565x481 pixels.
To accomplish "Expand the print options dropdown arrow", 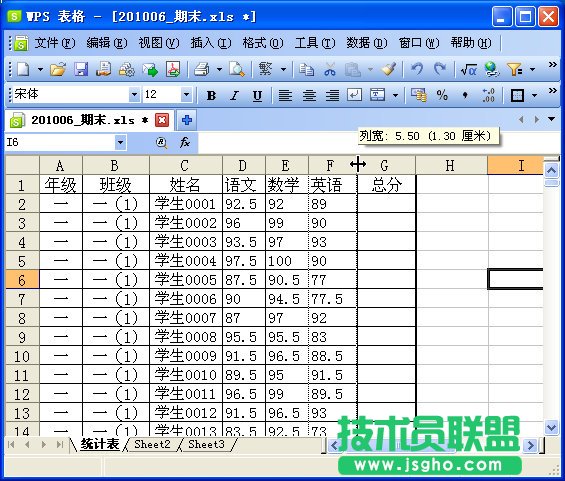I will (219, 69).
